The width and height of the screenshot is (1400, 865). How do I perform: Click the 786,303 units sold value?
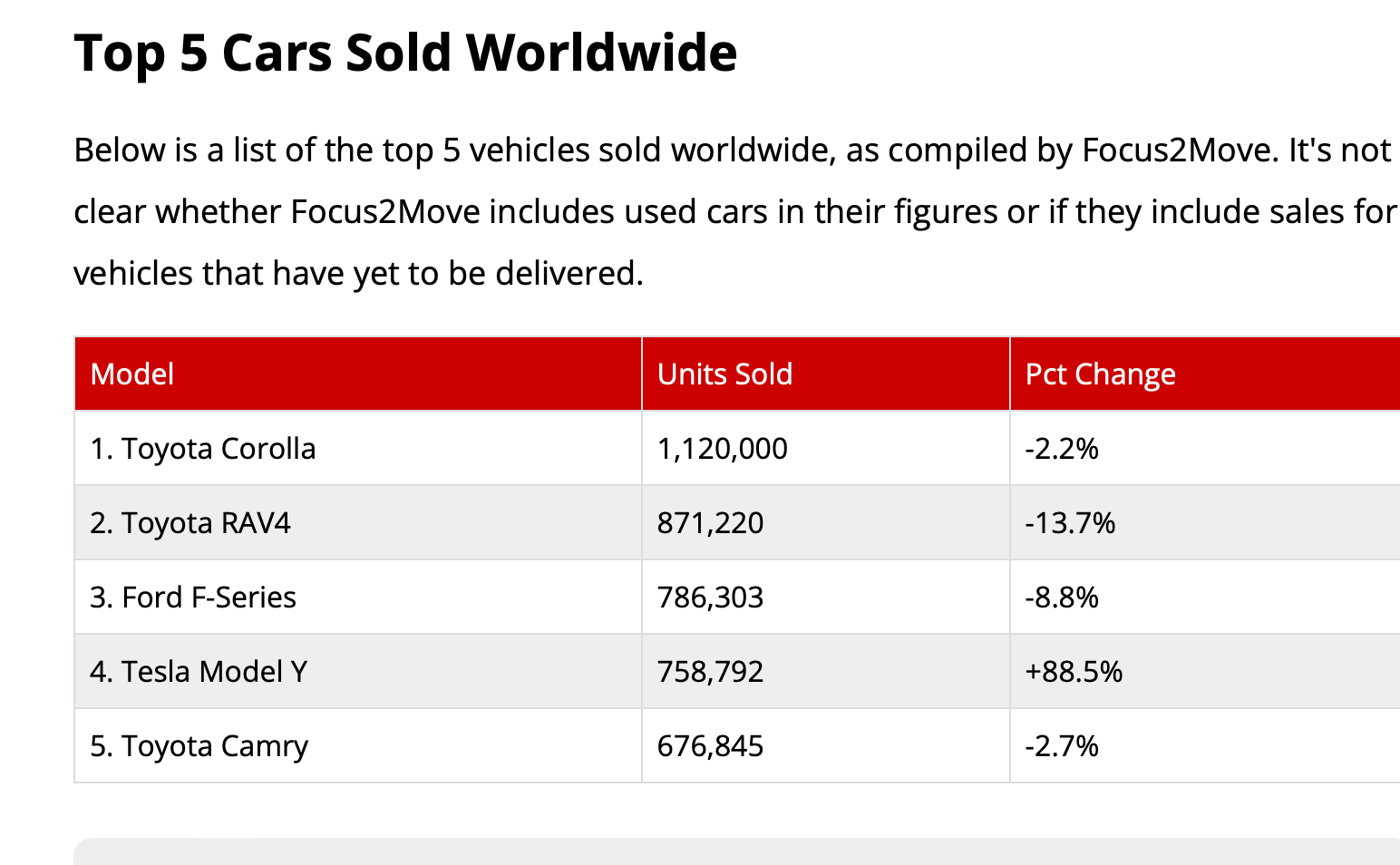point(710,598)
